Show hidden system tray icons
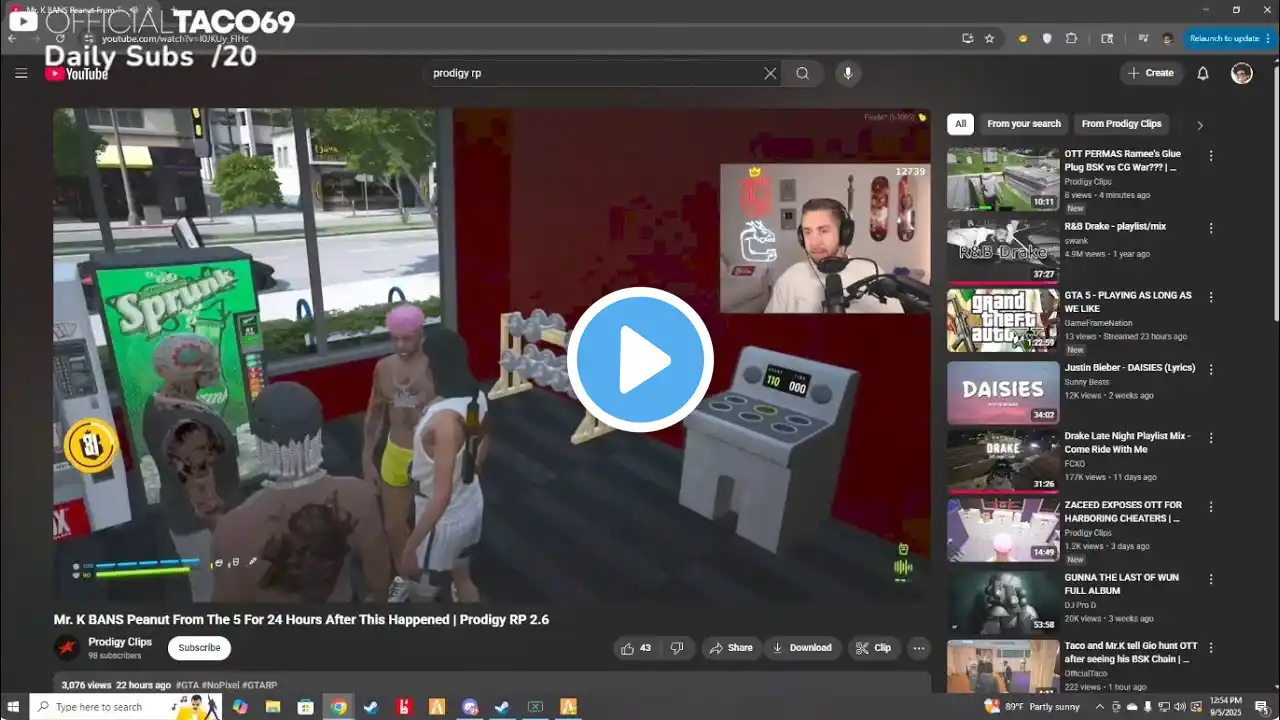The height and width of the screenshot is (720, 1280). 1101,707
